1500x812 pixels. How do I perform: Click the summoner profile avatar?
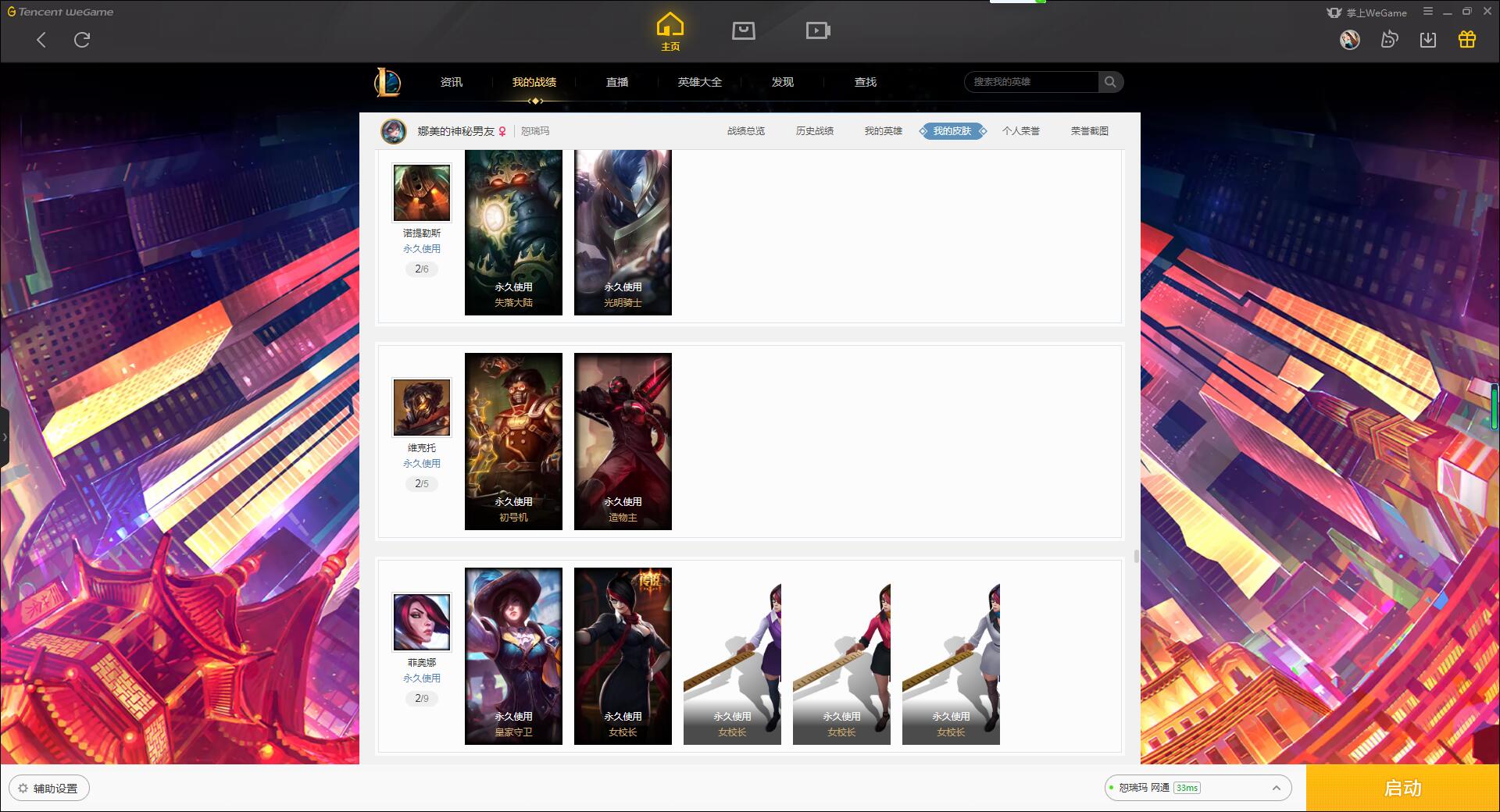pyautogui.click(x=394, y=131)
